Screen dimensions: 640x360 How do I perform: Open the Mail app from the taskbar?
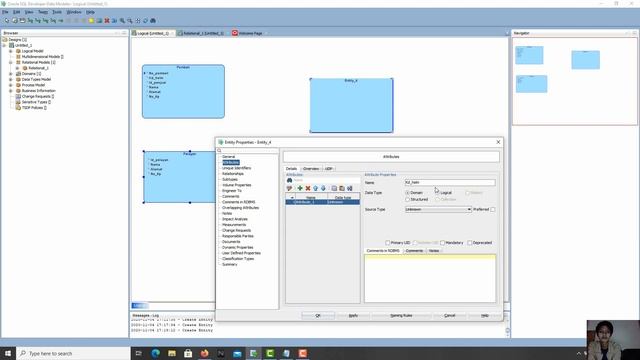pyautogui.click(x=237, y=353)
